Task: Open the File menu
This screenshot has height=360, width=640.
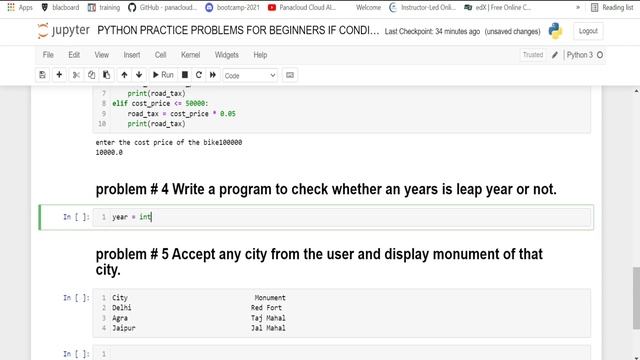Action: pos(48,55)
